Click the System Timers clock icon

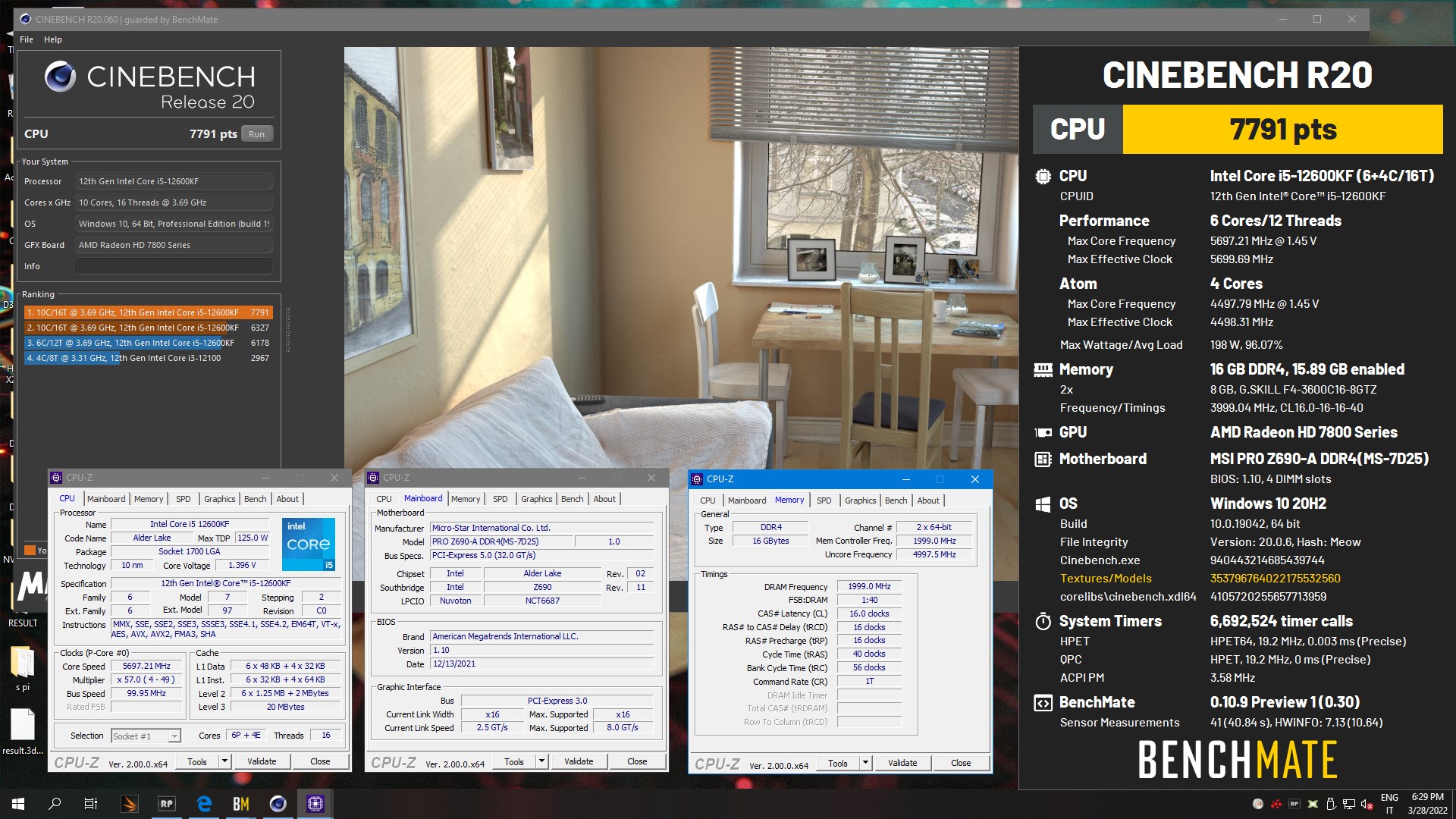tap(1043, 622)
